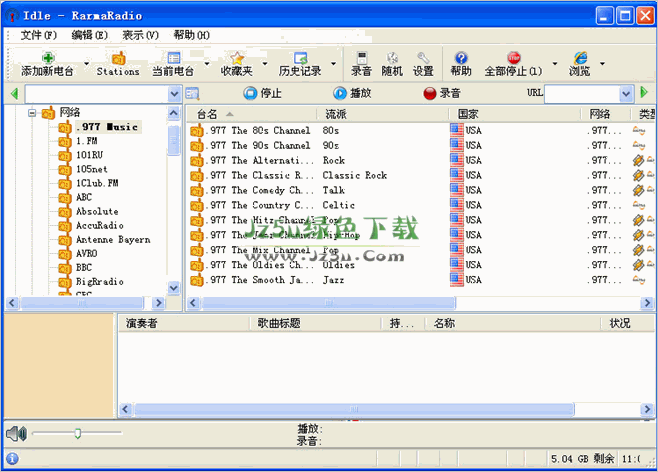This screenshot has width=658, height=472.
Task: Open Favorites (收藏夹) star icon
Action: (x=237, y=57)
